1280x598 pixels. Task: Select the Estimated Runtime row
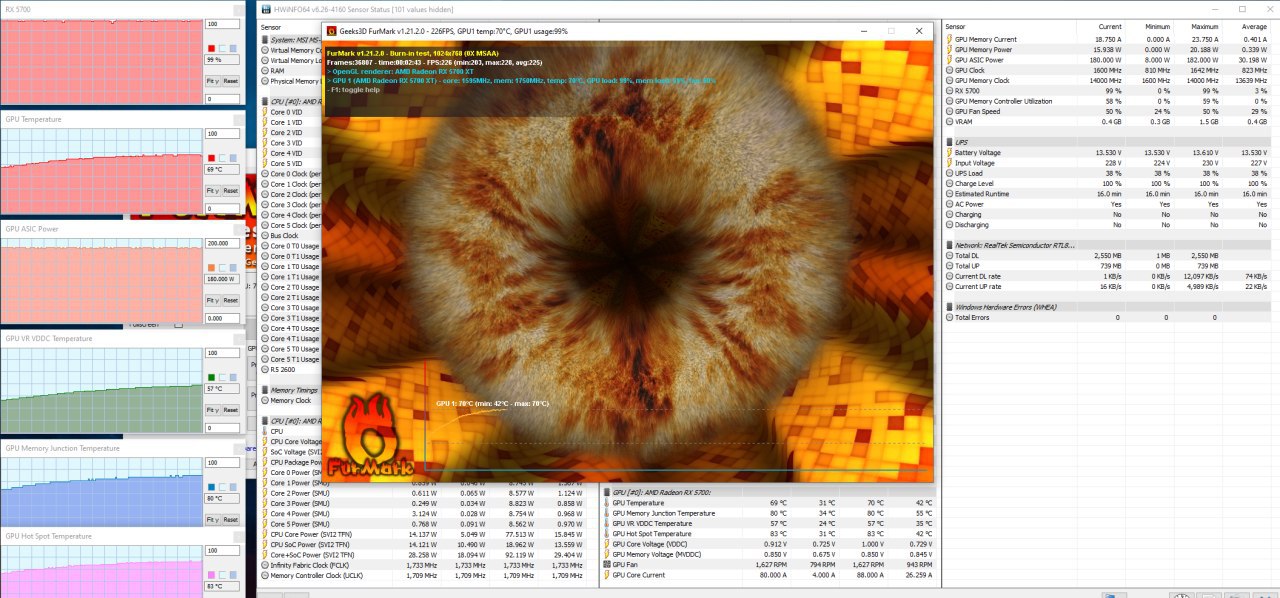pyautogui.click(x=1110, y=194)
